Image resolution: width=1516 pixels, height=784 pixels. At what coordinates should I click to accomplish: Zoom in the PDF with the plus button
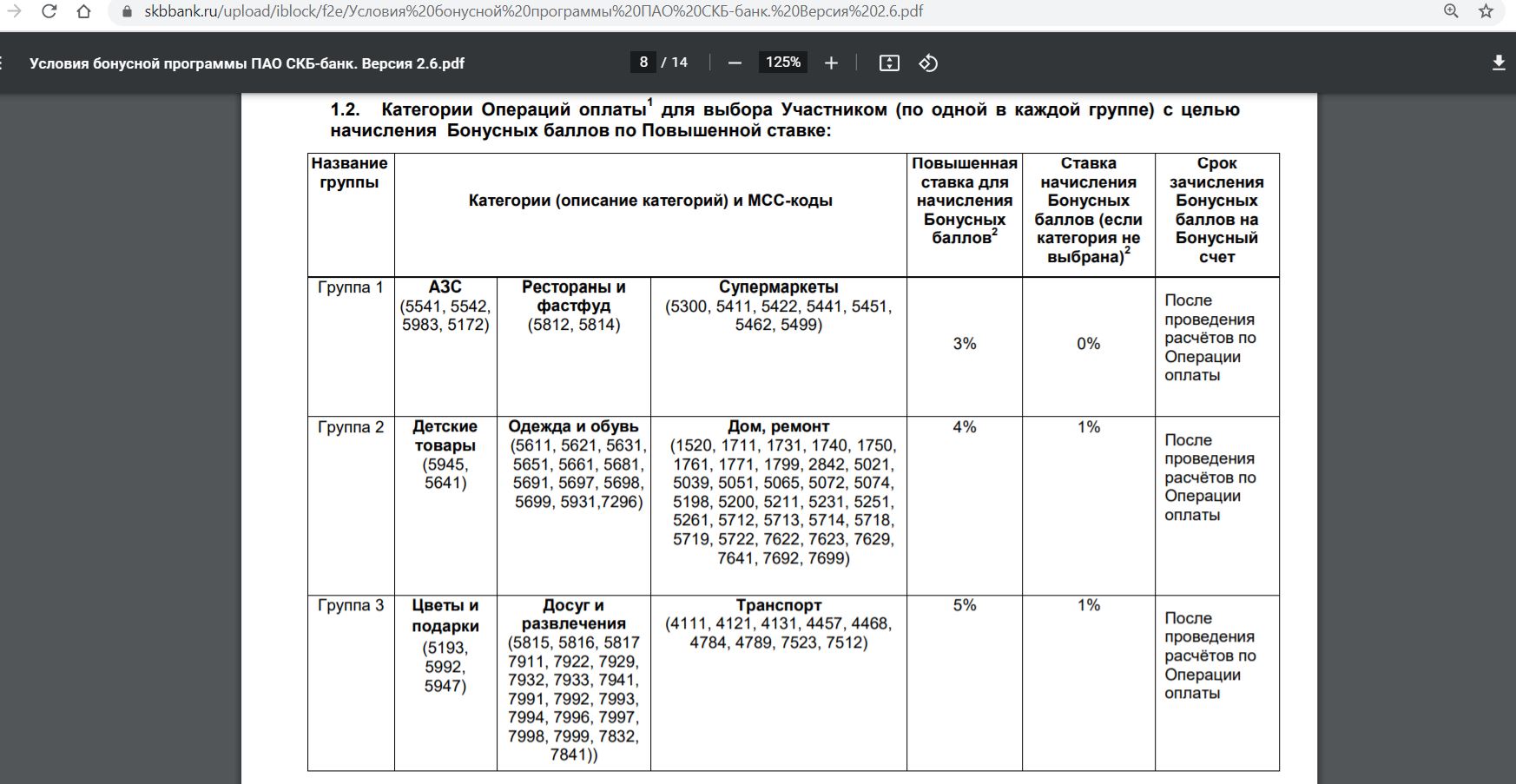831,63
